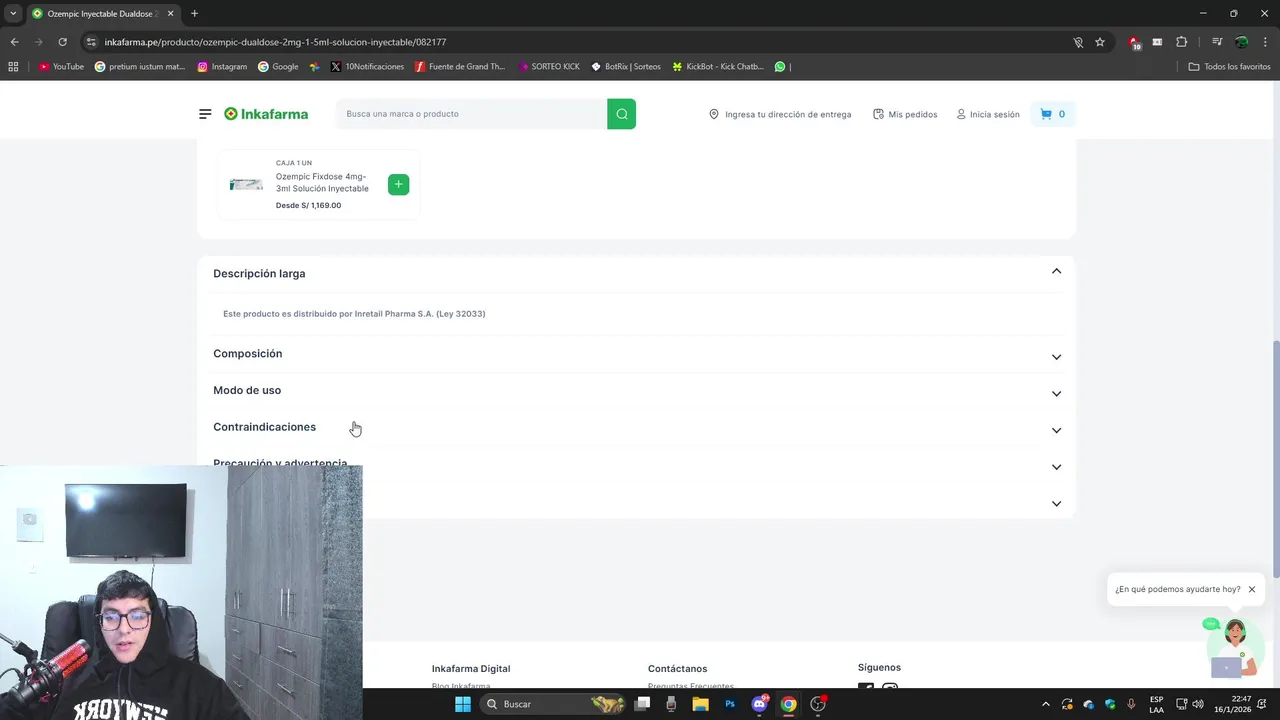Open Task View on taskbar
This screenshot has width=1280, height=720.
(x=643, y=704)
